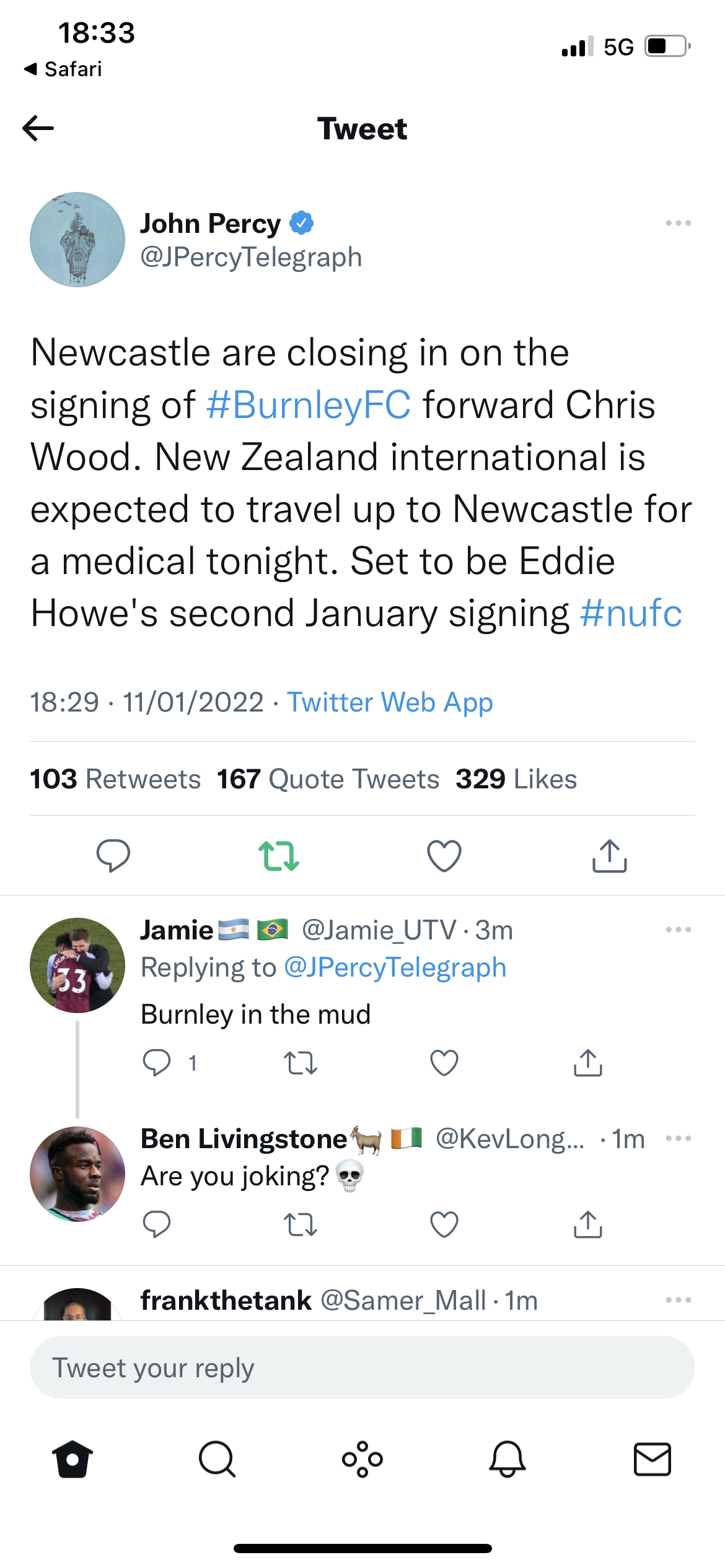The height and width of the screenshot is (1568, 725).
Task: Go to the Home tab
Action: pyautogui.click(x=72, y=1460)
